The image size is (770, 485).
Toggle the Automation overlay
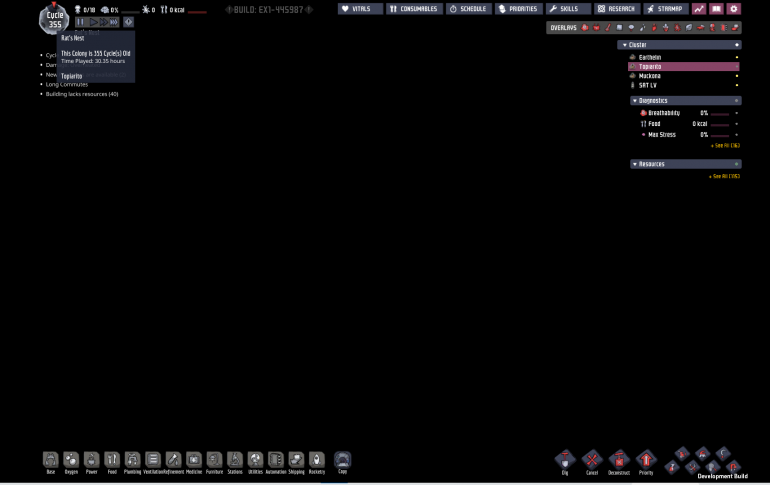click(723, 27)
